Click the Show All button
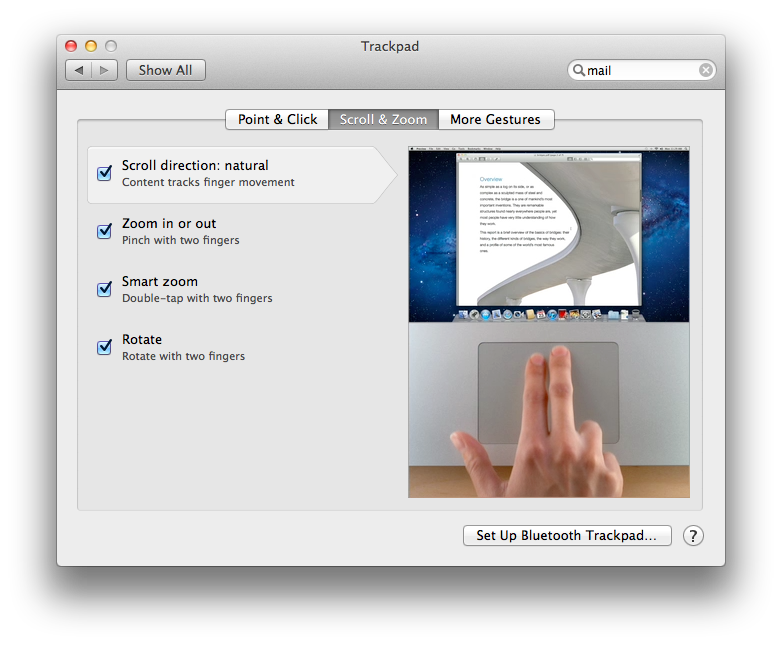The height and width of the screenshot is (645, 782). click(166, 70)
